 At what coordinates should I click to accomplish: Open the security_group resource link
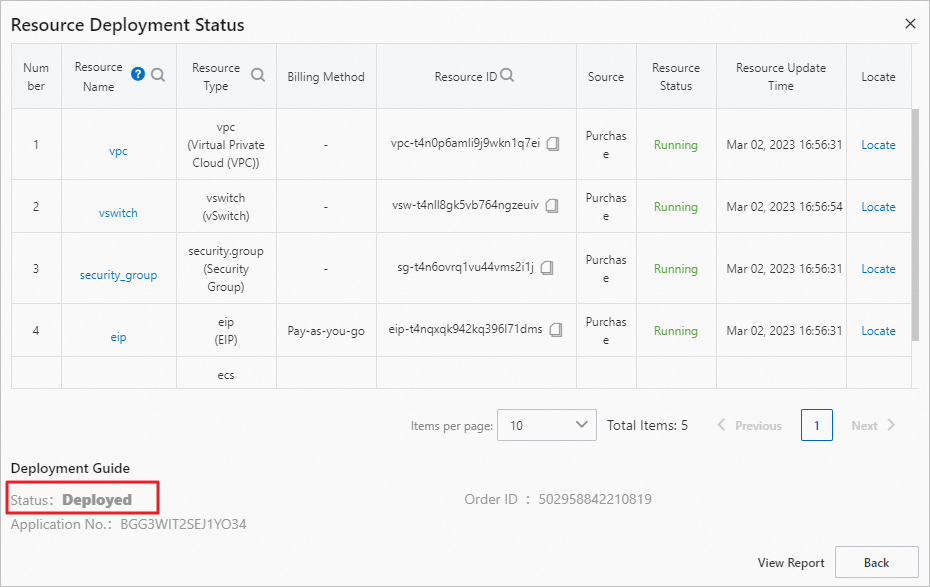click(118, 275)
